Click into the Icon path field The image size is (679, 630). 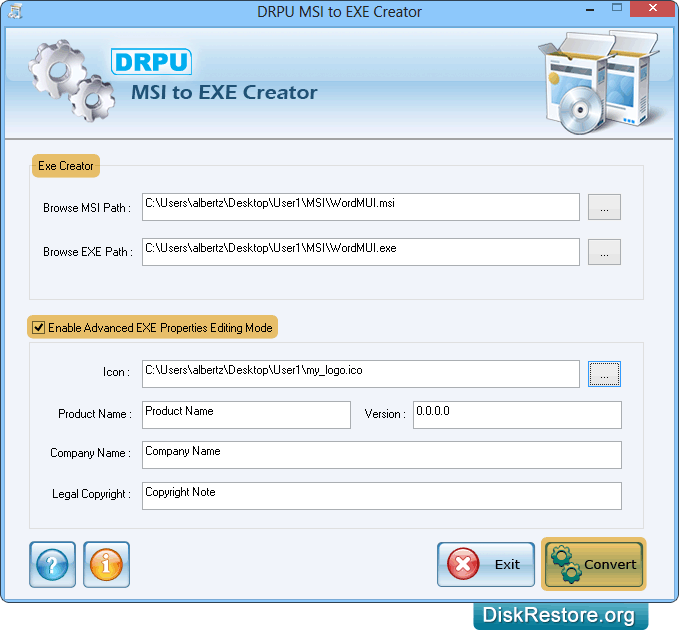click(x=361, y=374)
